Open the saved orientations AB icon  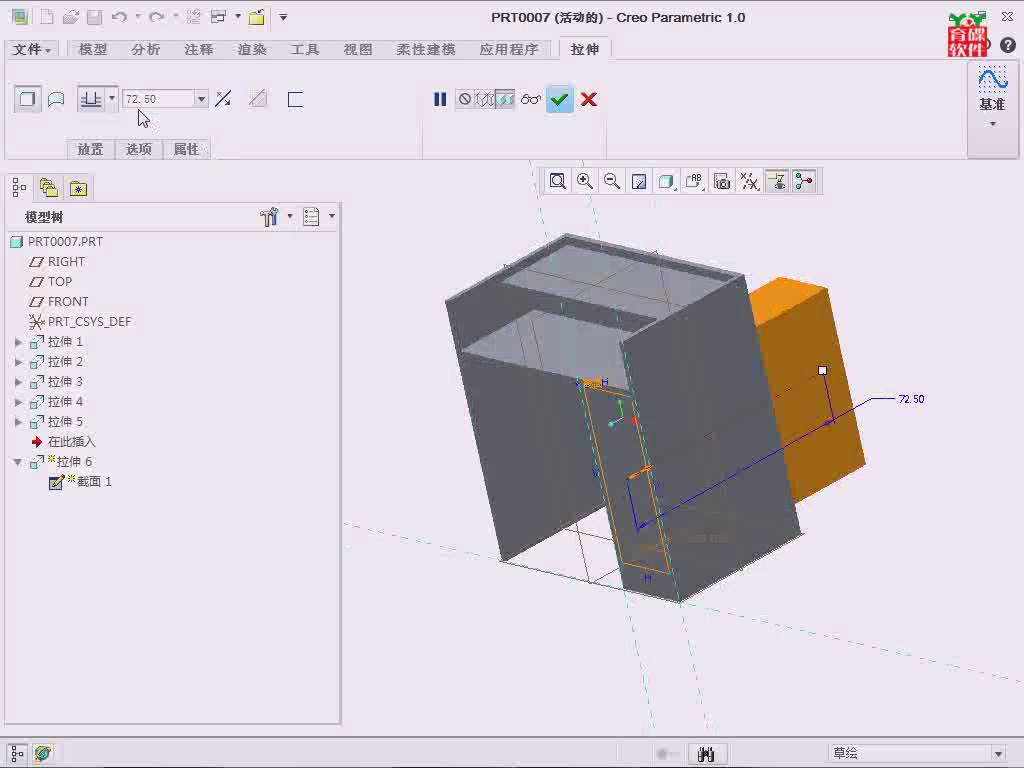click(694, 181)
